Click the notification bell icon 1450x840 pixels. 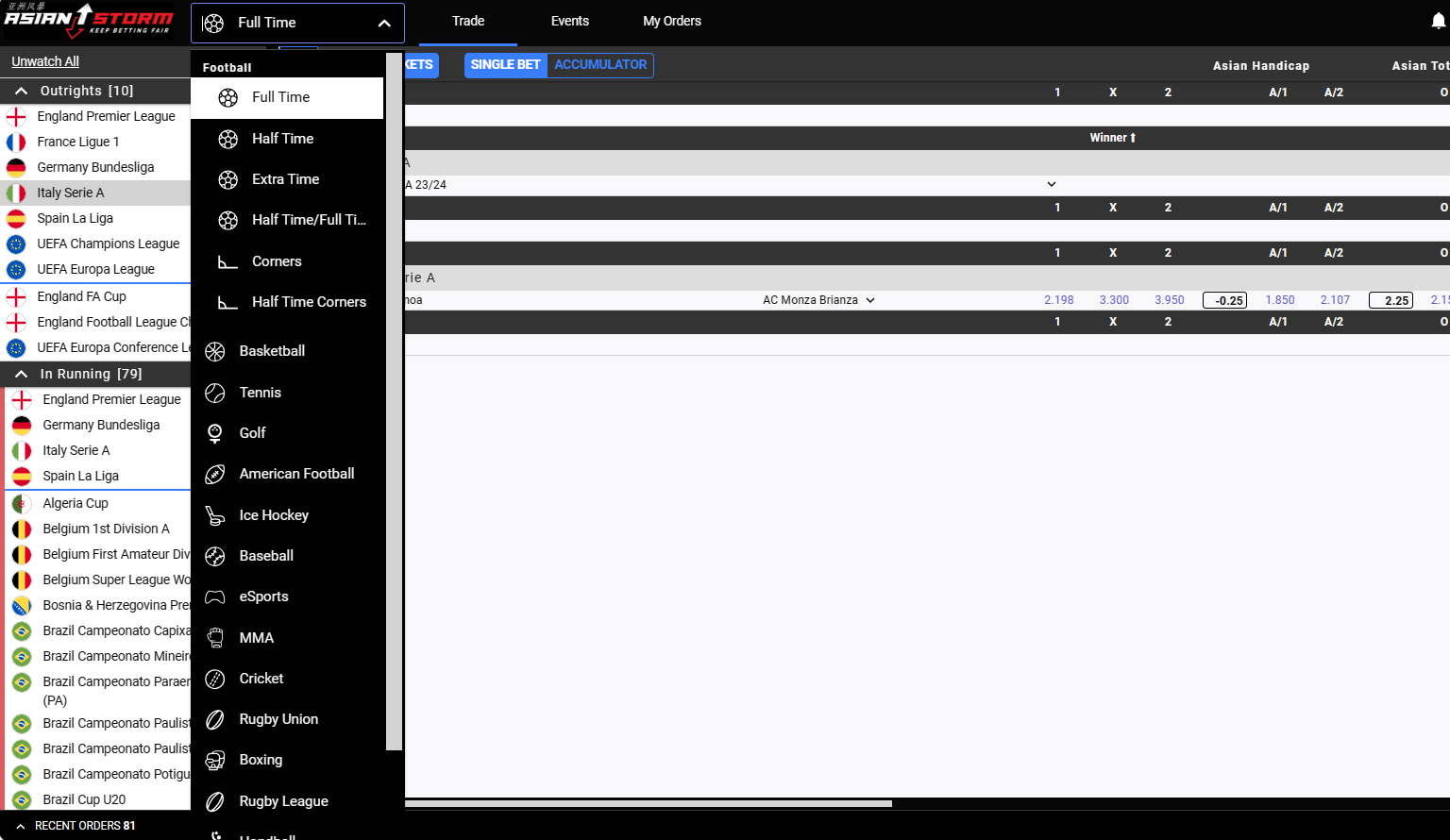pos(1438,21)
